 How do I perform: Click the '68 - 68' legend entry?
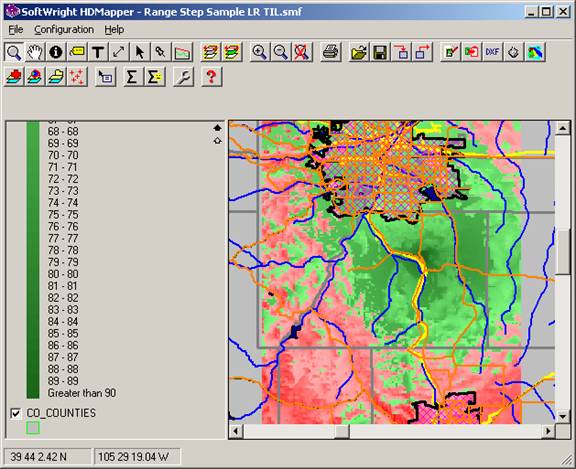click(63, 131)
